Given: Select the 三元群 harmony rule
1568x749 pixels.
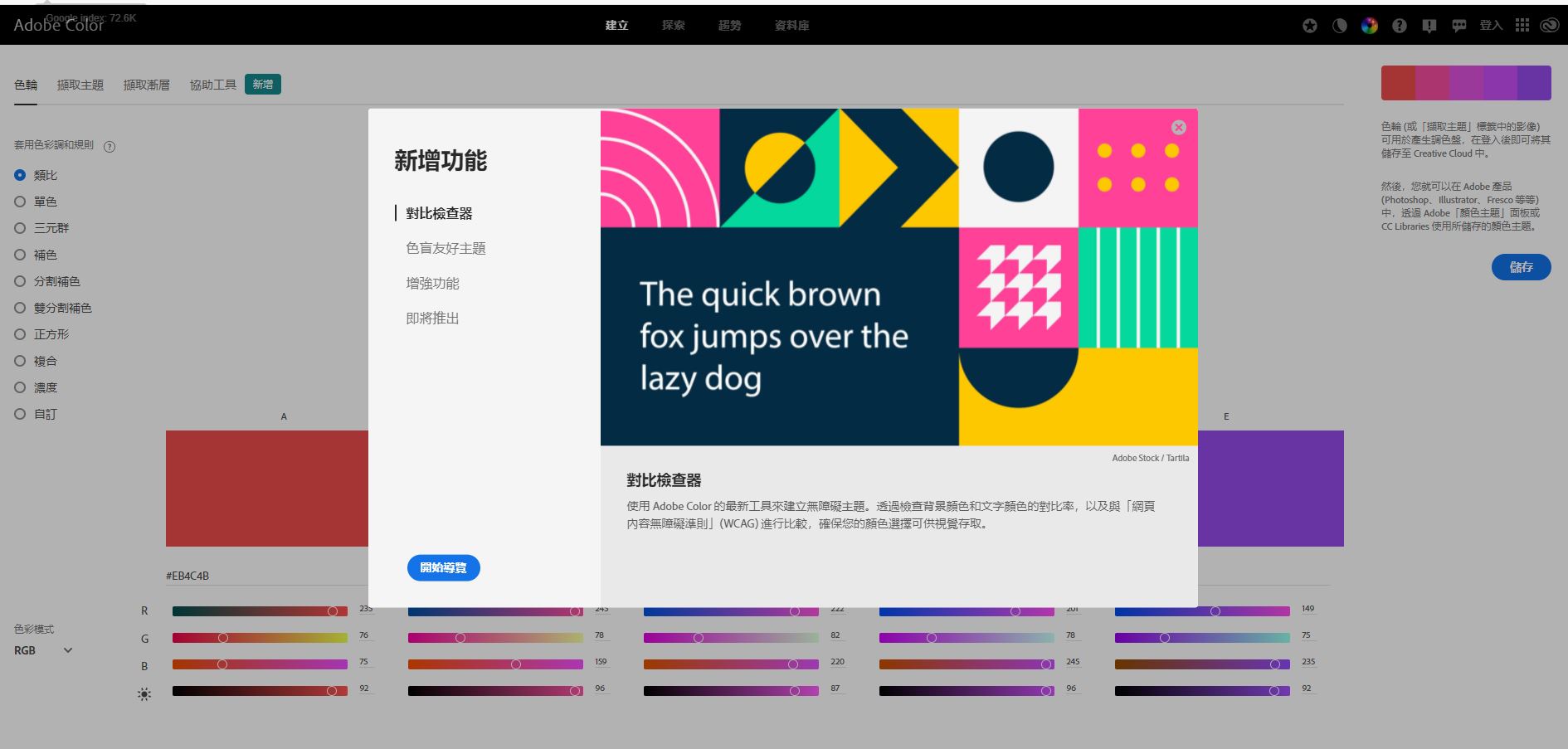Looking at the screenshot, I should (x=41, y=228).
